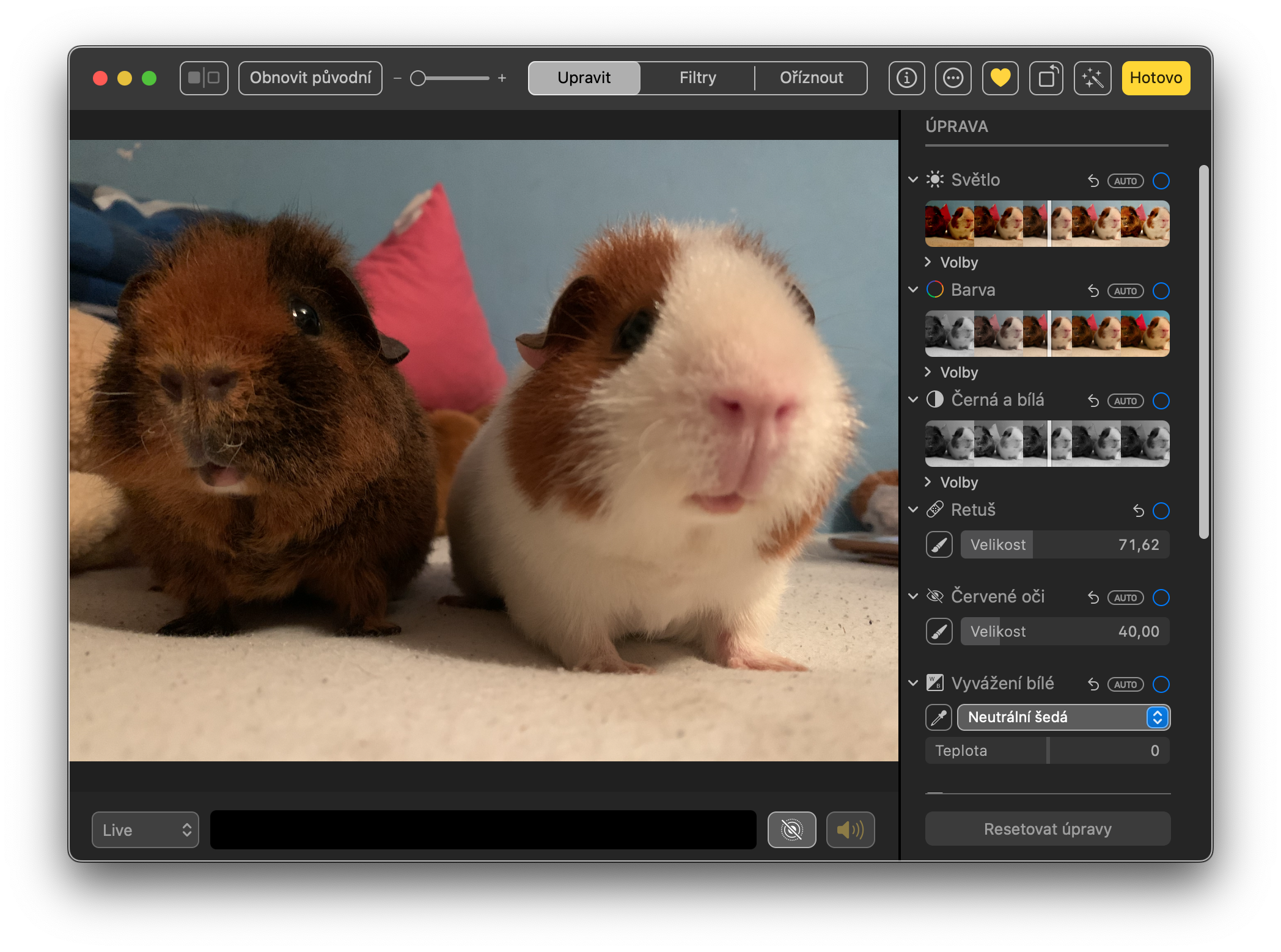The width and height of the screenshot is (1281, 952).
Task: Click the Červené oči Velikost 40,00 slider
Action: [x=1065, y=631]
